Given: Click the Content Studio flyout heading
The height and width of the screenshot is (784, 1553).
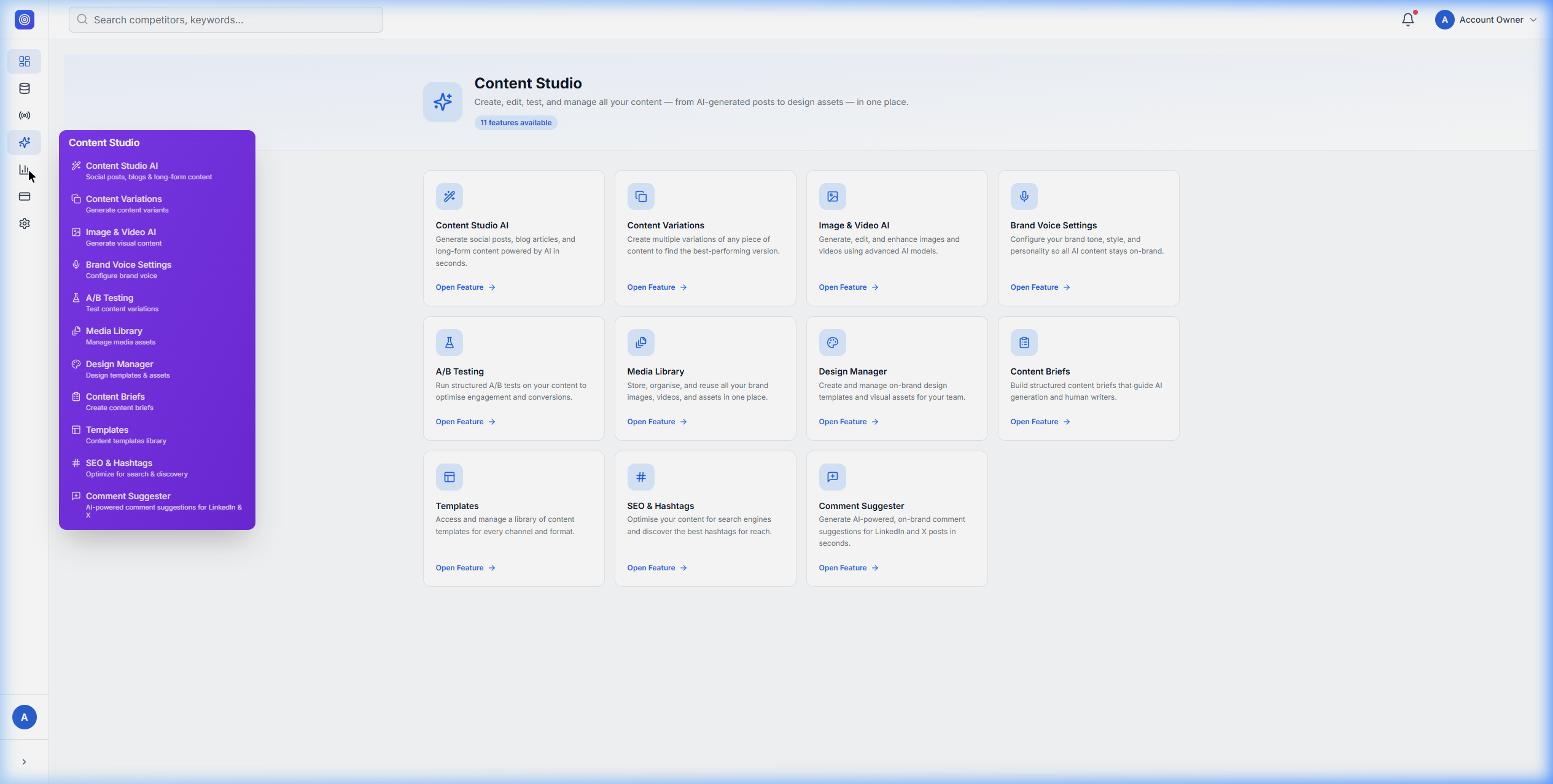Looking at the screenshot, I should 104,142.
